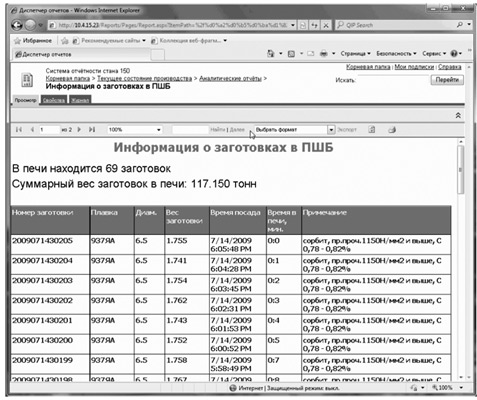Open the Корневая папка breadcrumb link
This screenshot has height=400, width=477.
[68, 78]
